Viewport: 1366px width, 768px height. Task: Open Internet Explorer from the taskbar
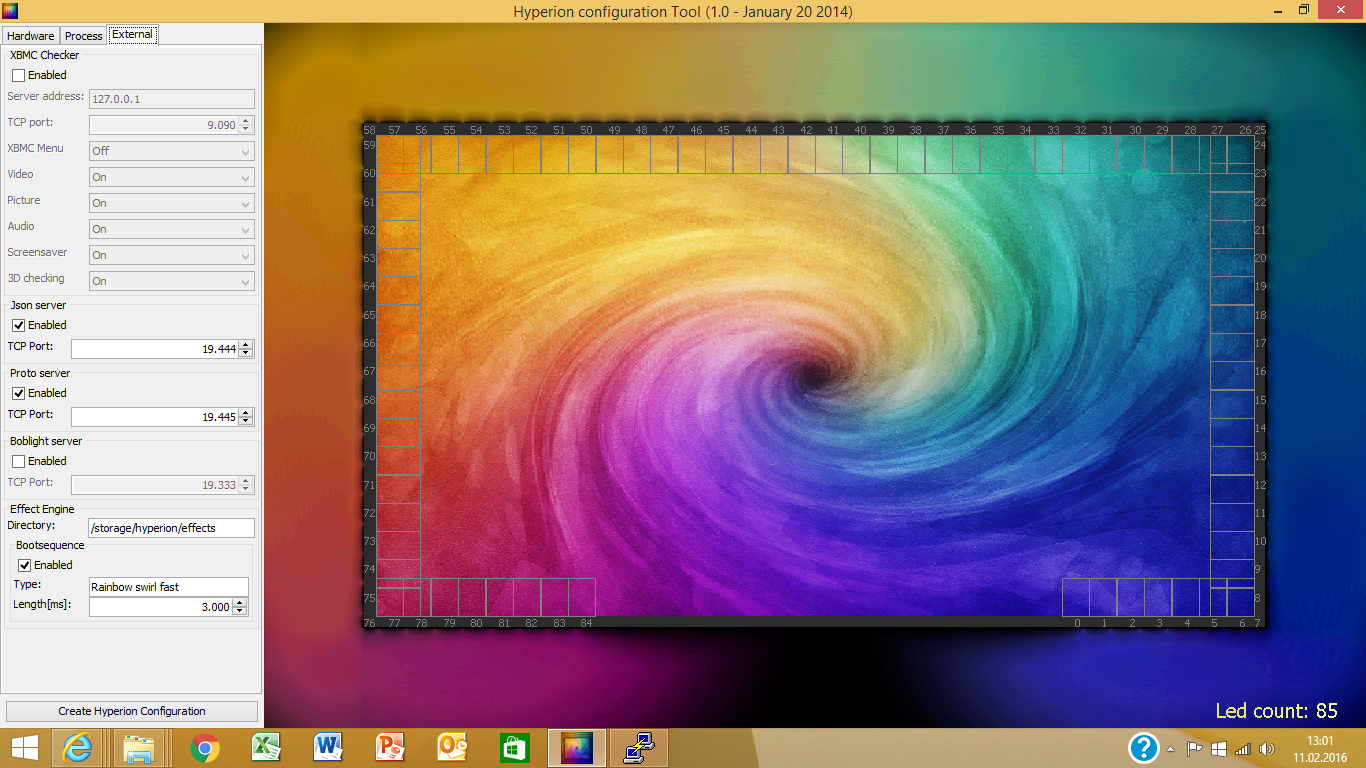[77, 748]
